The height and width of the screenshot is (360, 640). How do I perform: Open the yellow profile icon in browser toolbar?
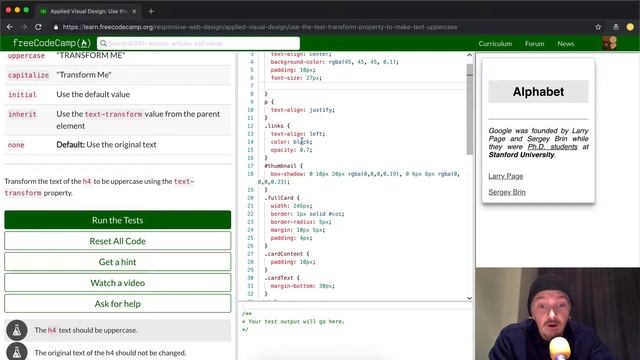pos(630,27)
